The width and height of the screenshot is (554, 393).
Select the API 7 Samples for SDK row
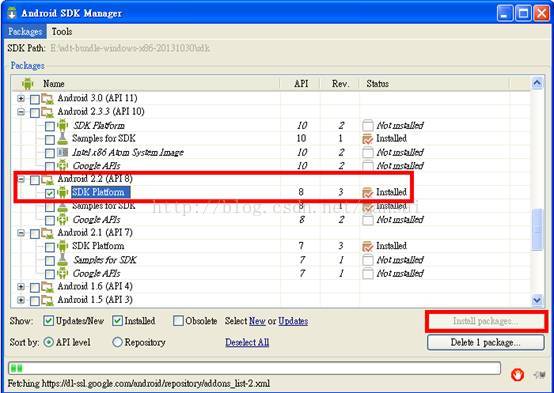pyautogui.click(x=270, y=260)
